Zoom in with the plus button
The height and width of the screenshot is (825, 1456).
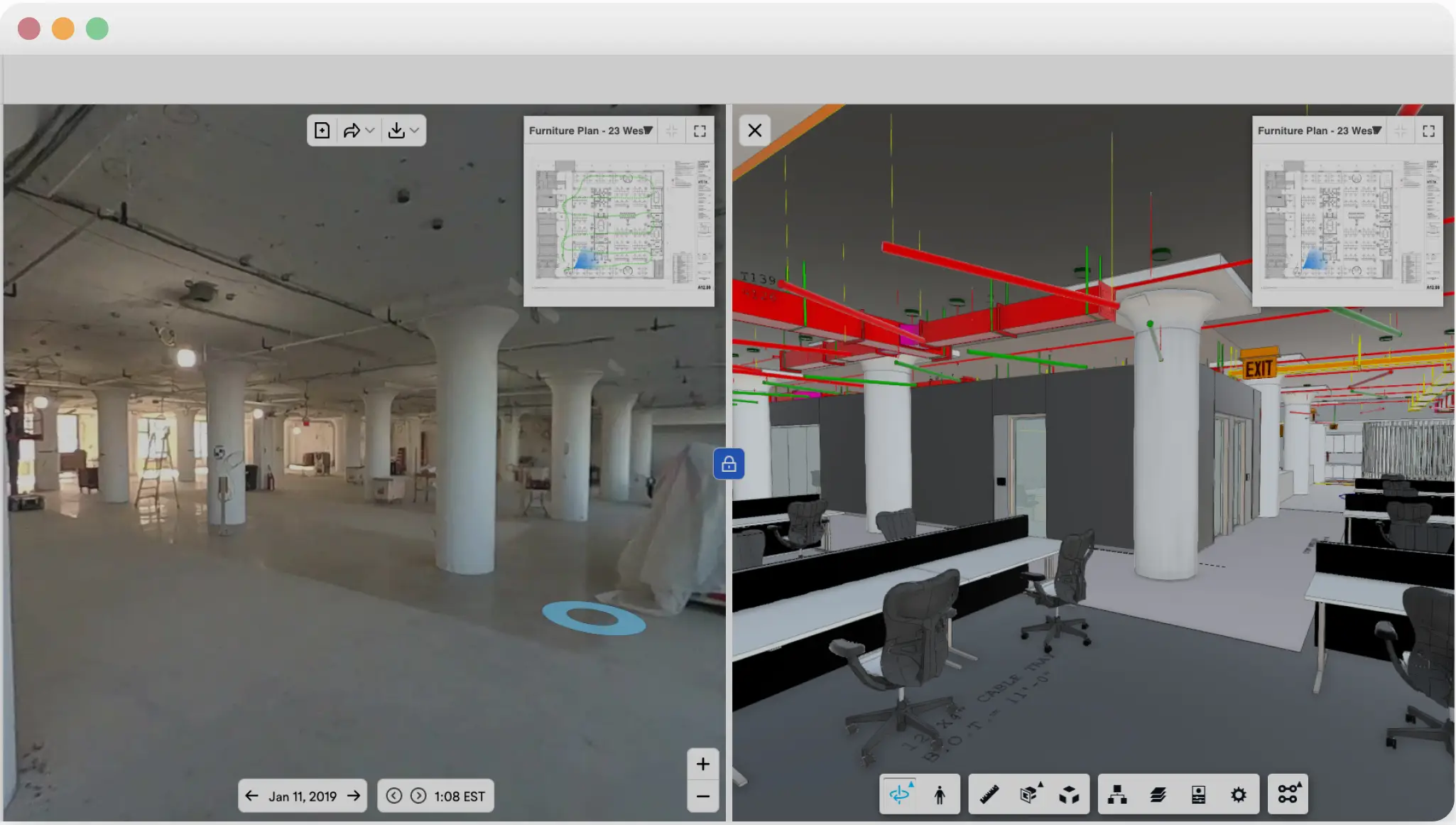[702, 764]
